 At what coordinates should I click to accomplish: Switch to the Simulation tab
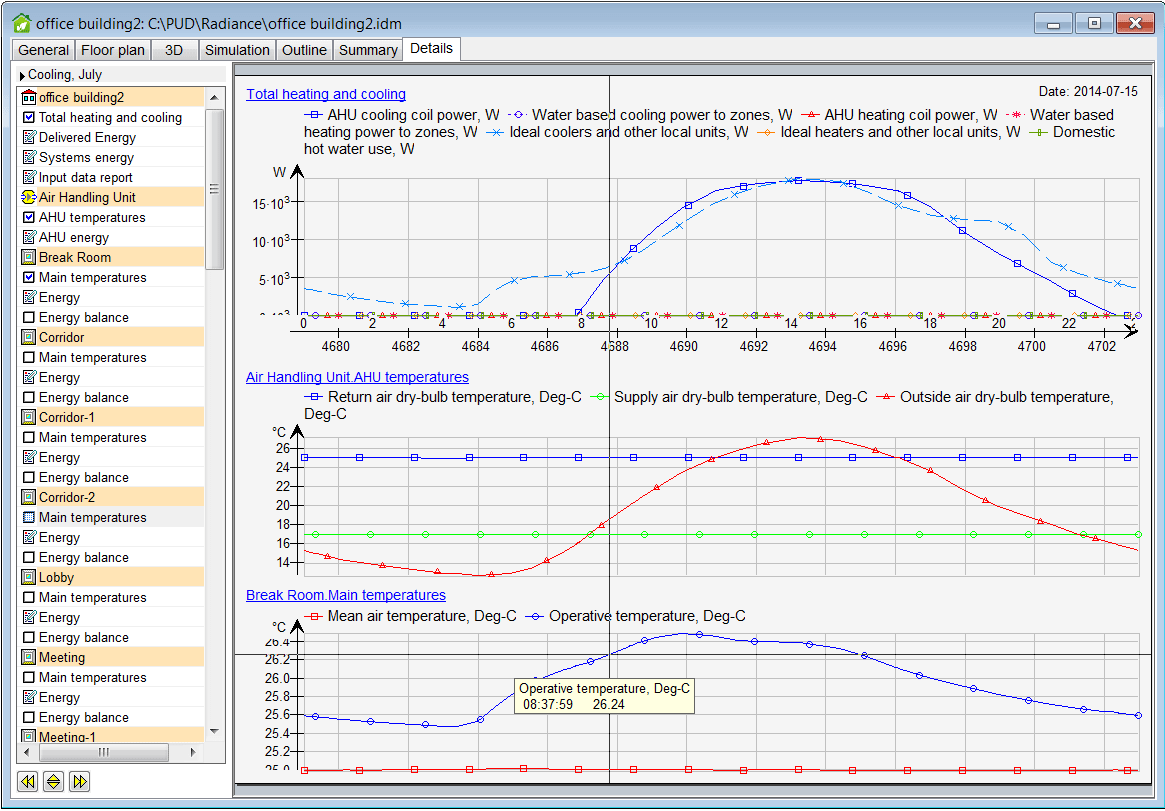(x=236, y=49)
